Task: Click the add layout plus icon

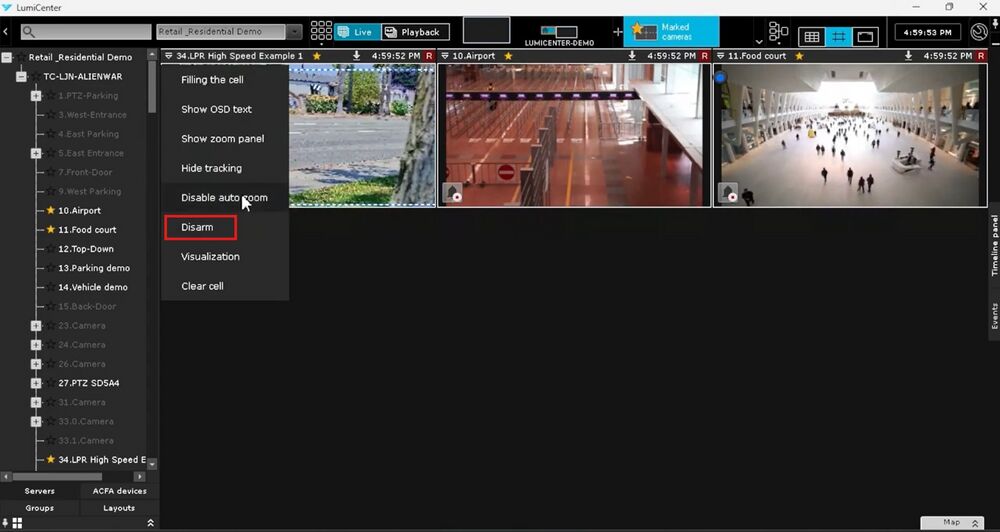Action: [617, 32]
